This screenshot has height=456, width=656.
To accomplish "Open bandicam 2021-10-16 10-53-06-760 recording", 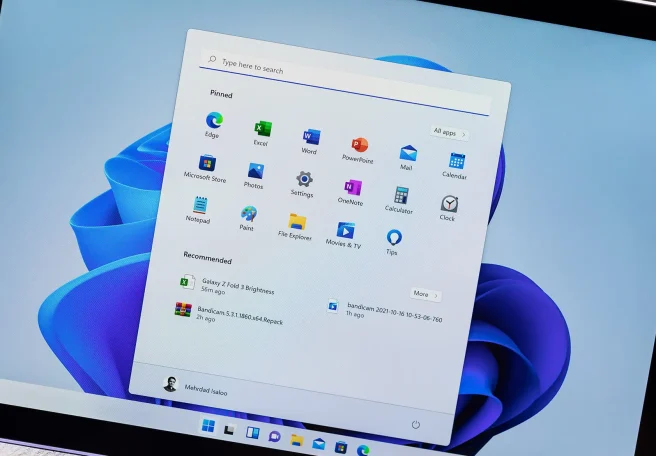I will 385,312.
